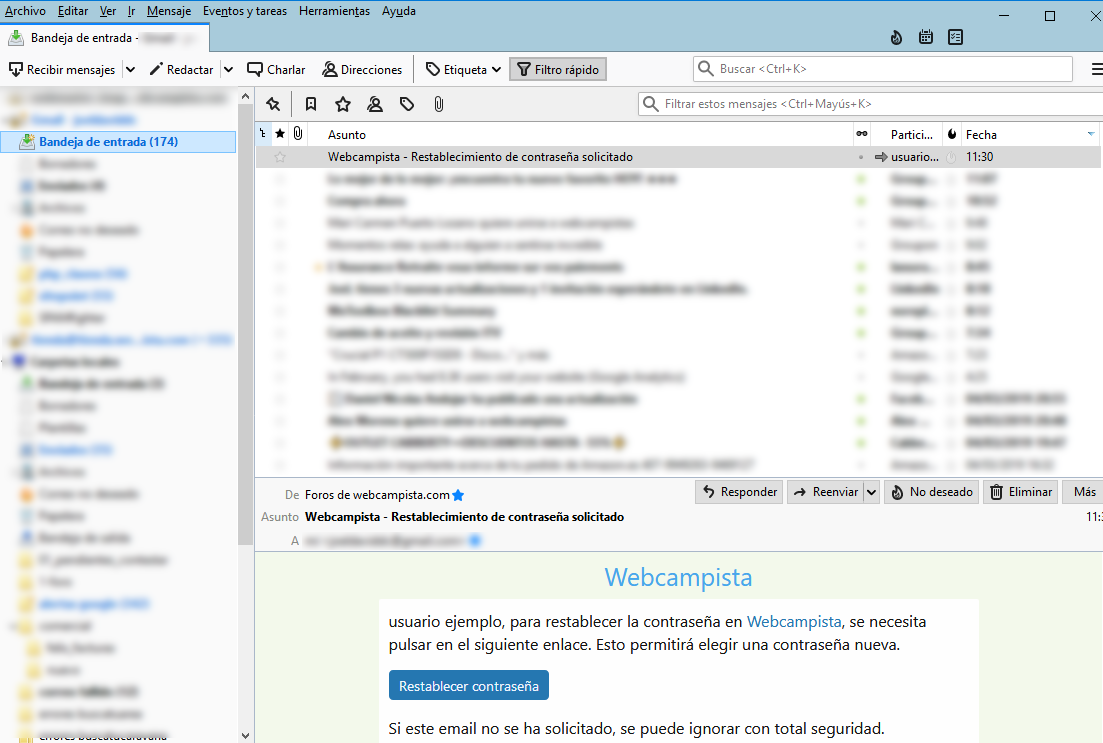
Task: Toggle tagged messages filter icon
Action: [407, 104]
